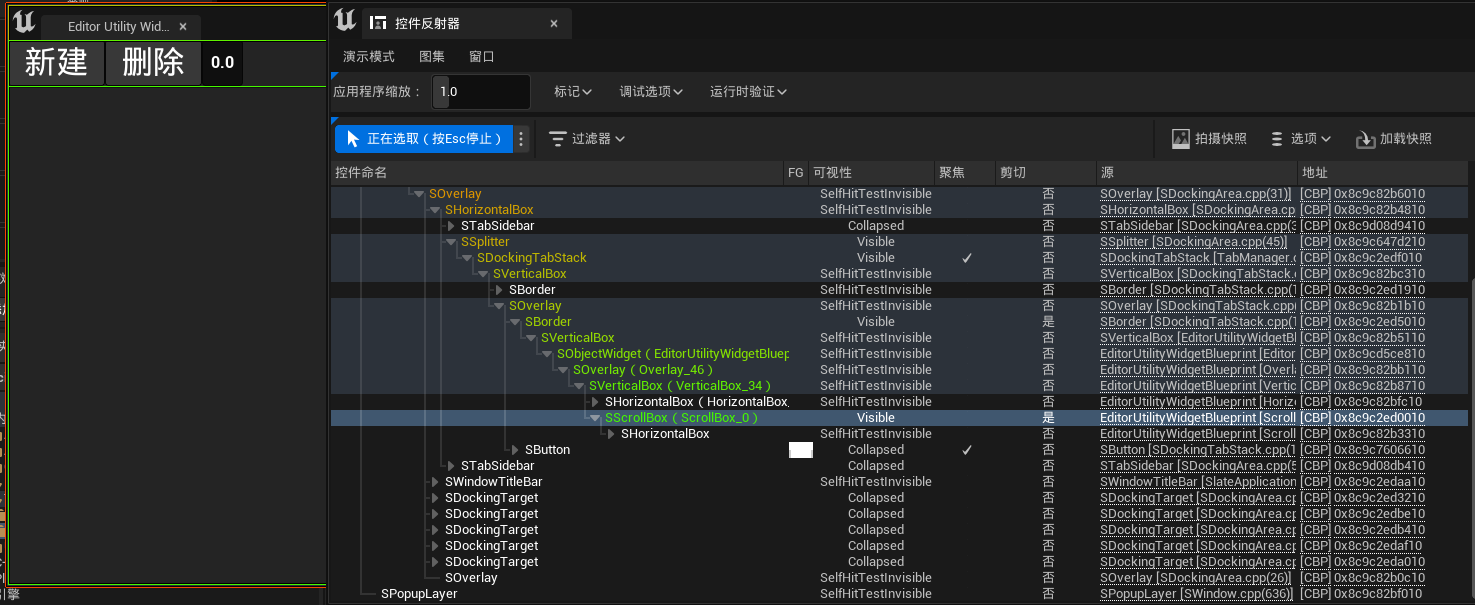Click the 新建 button
Viewport: 1475px width, 605px height.
tap(56, 63)
